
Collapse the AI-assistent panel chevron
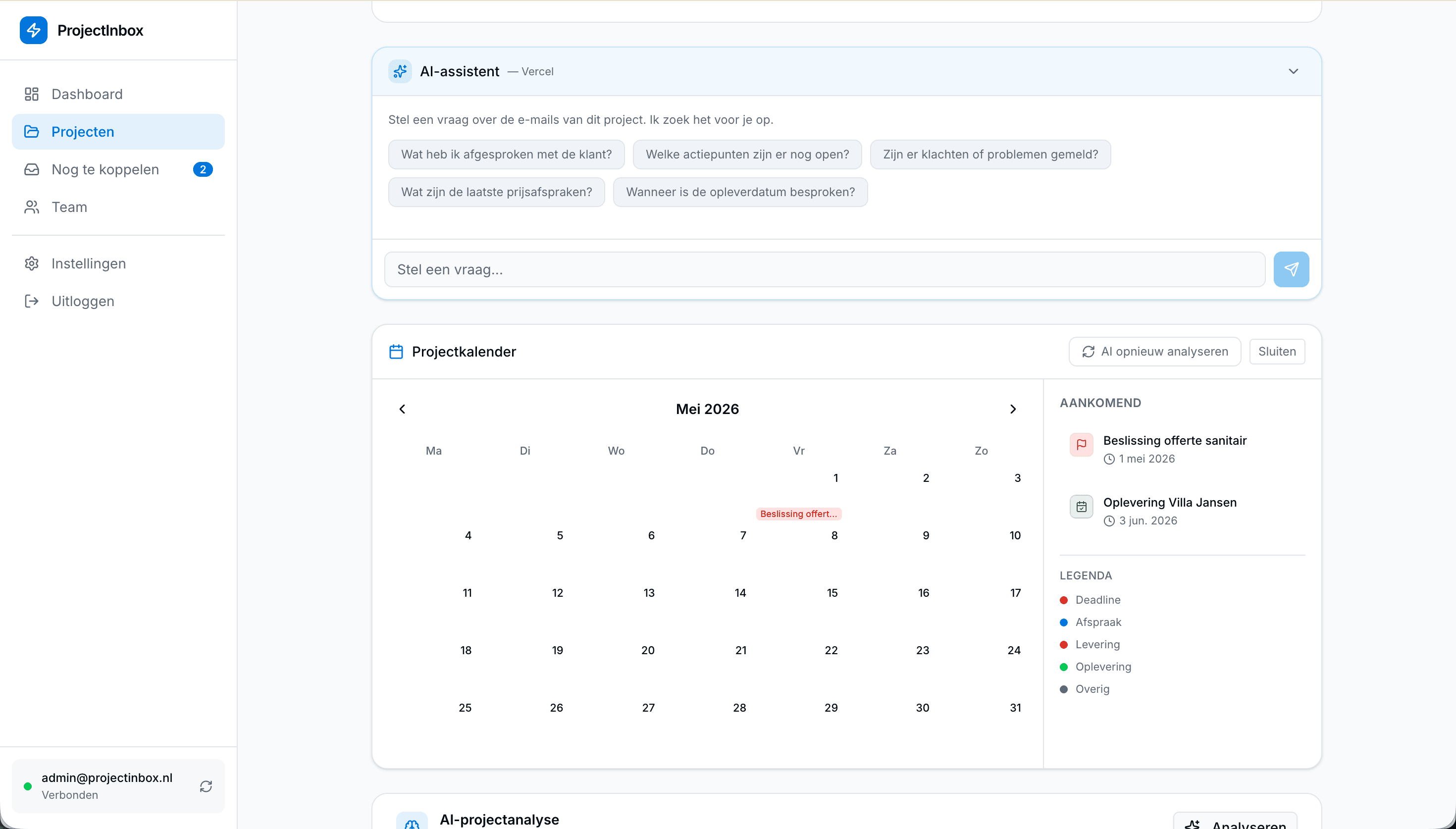[1293, 71]
